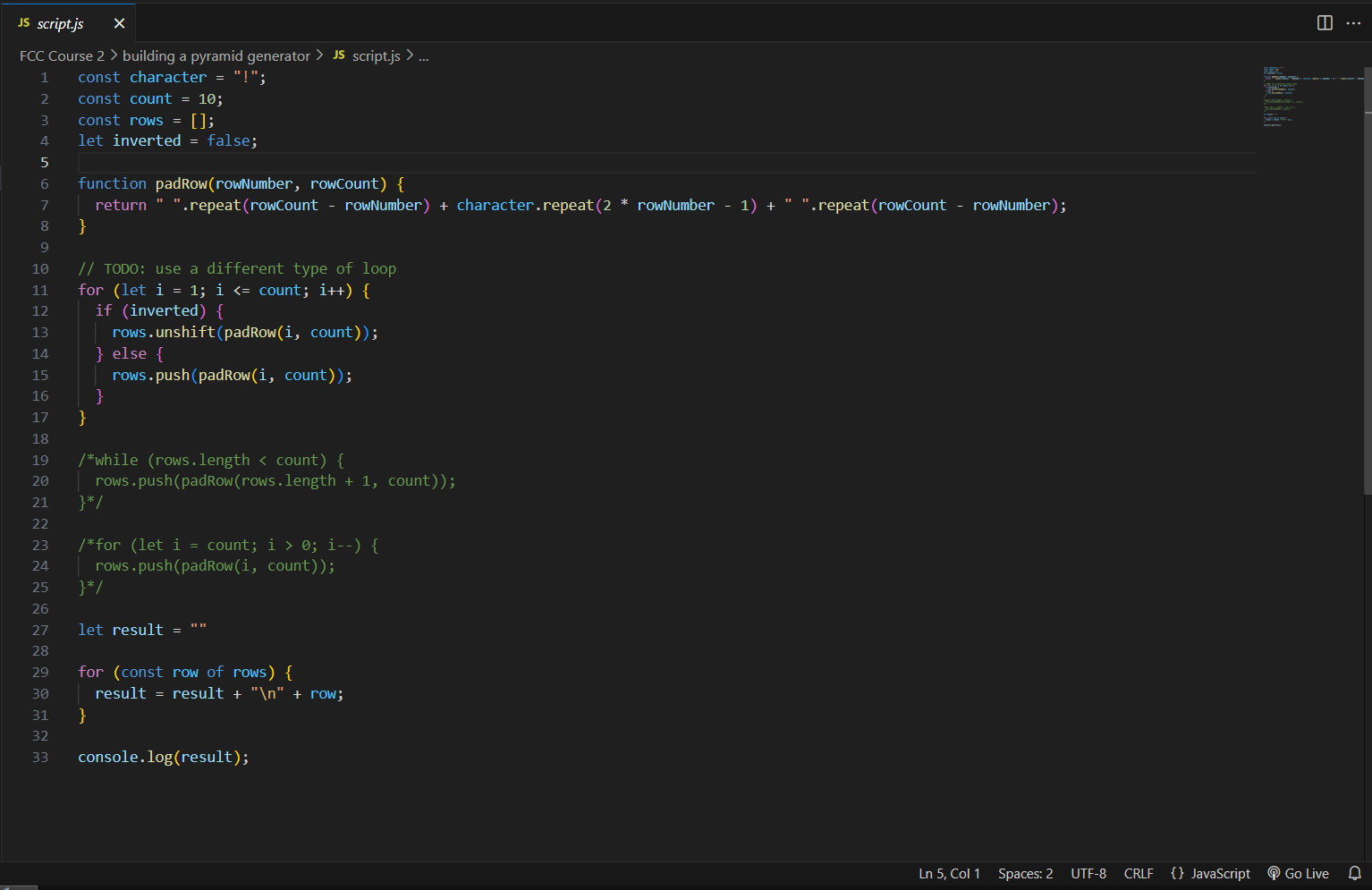Click the breadcrumb trailing ellipsis symbol
The width and height of the screenshot is (1372, 890).
coord(424,56)
